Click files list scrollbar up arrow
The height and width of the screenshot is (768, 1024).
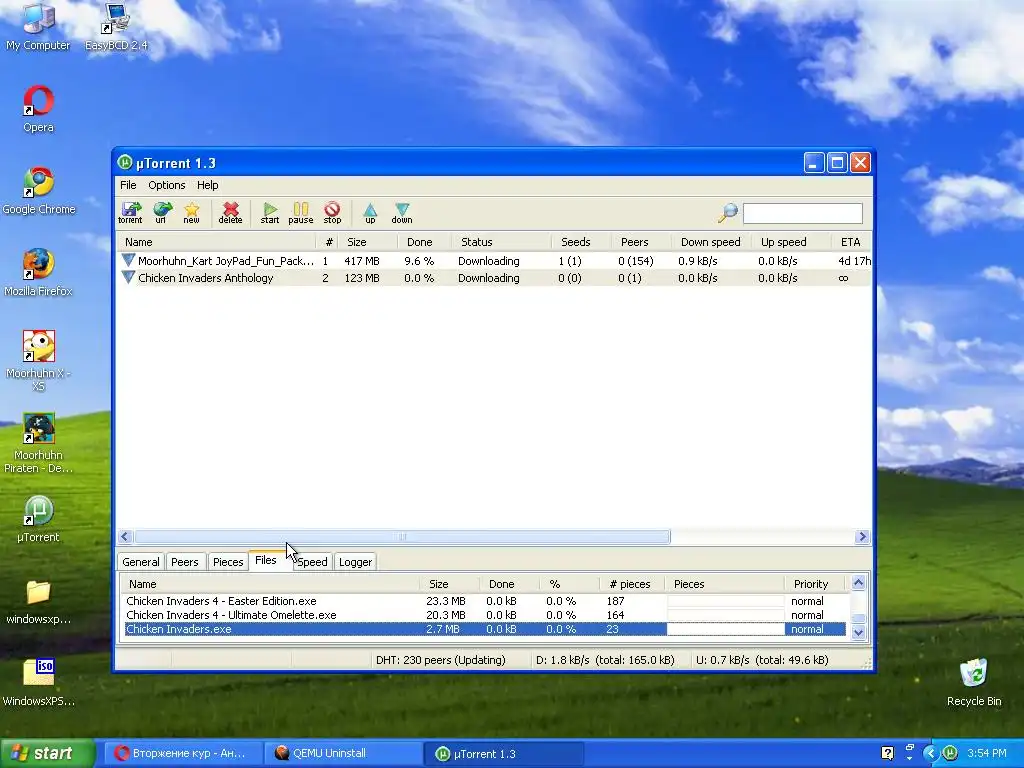tap(859, 583)
